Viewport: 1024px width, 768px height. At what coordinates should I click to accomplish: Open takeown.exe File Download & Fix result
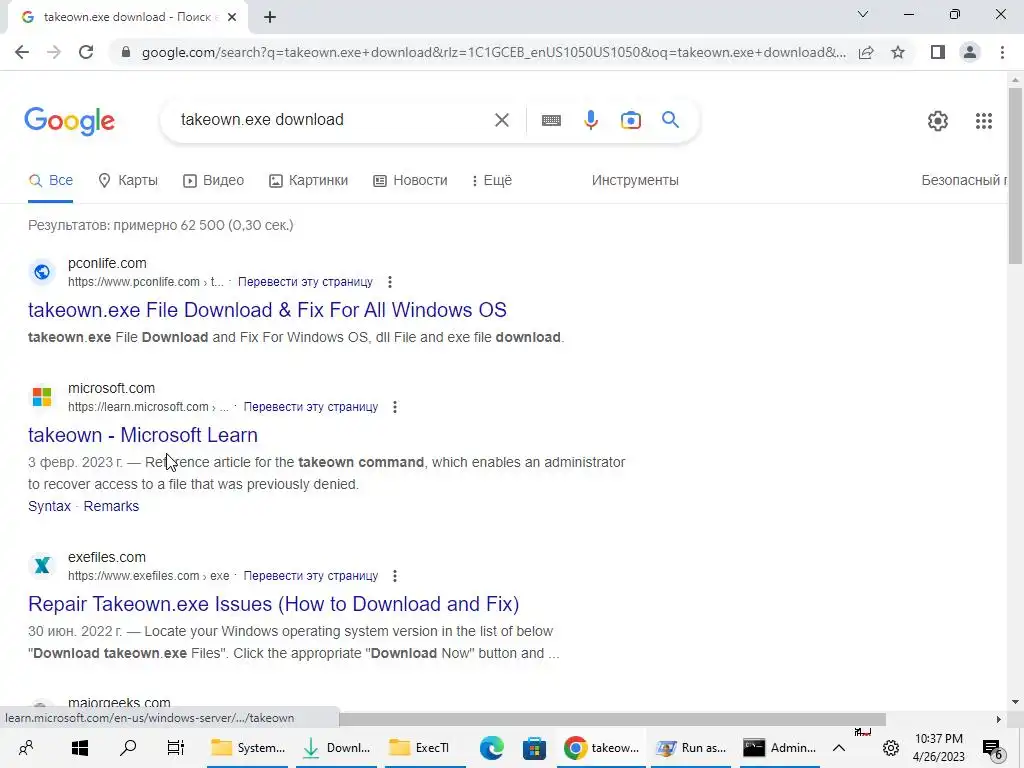[x=267, y=310]
